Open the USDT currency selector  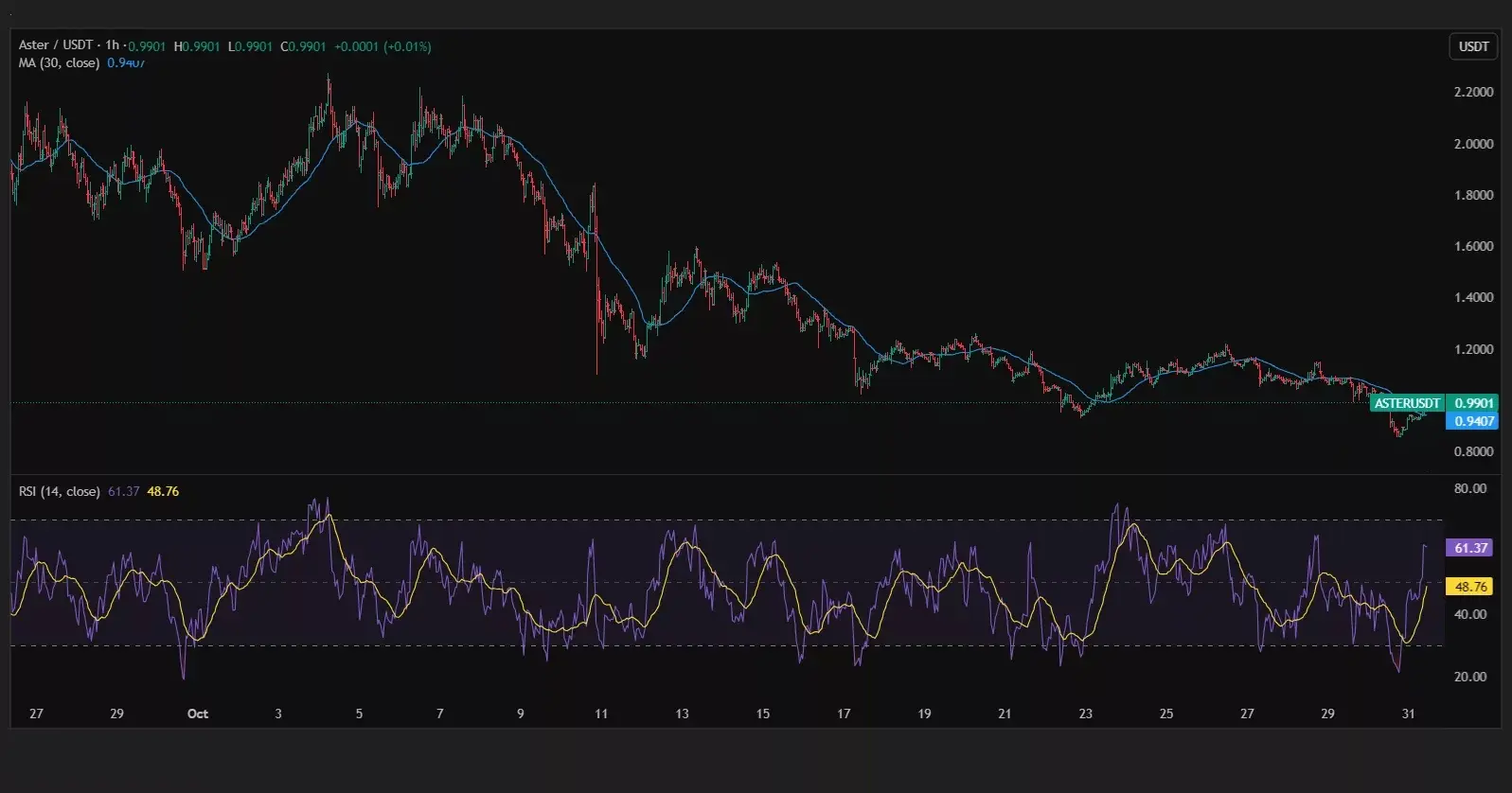click(1472, 46)
